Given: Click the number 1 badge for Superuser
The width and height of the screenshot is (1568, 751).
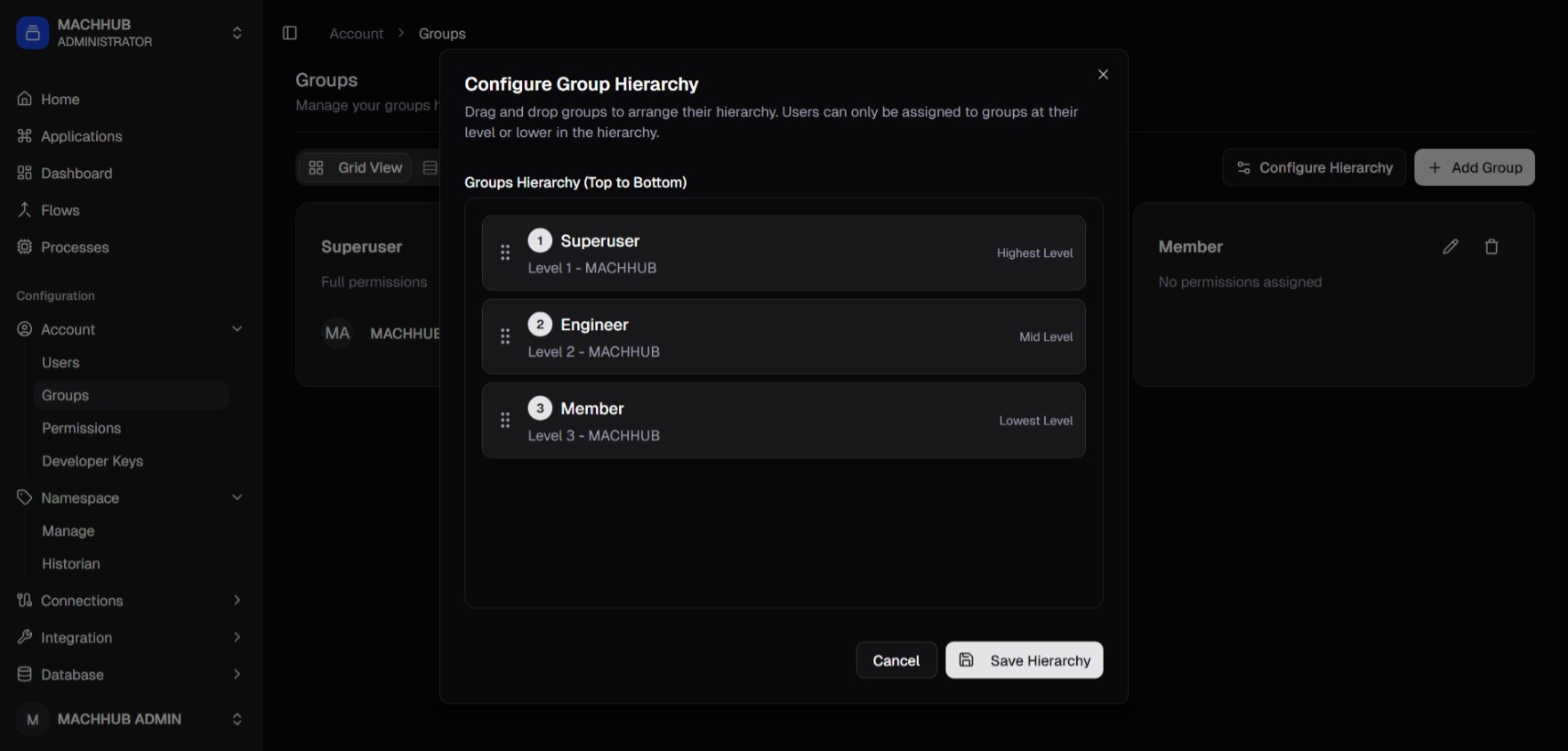Looking at the screenshot, I should click(x=540, y=240).
